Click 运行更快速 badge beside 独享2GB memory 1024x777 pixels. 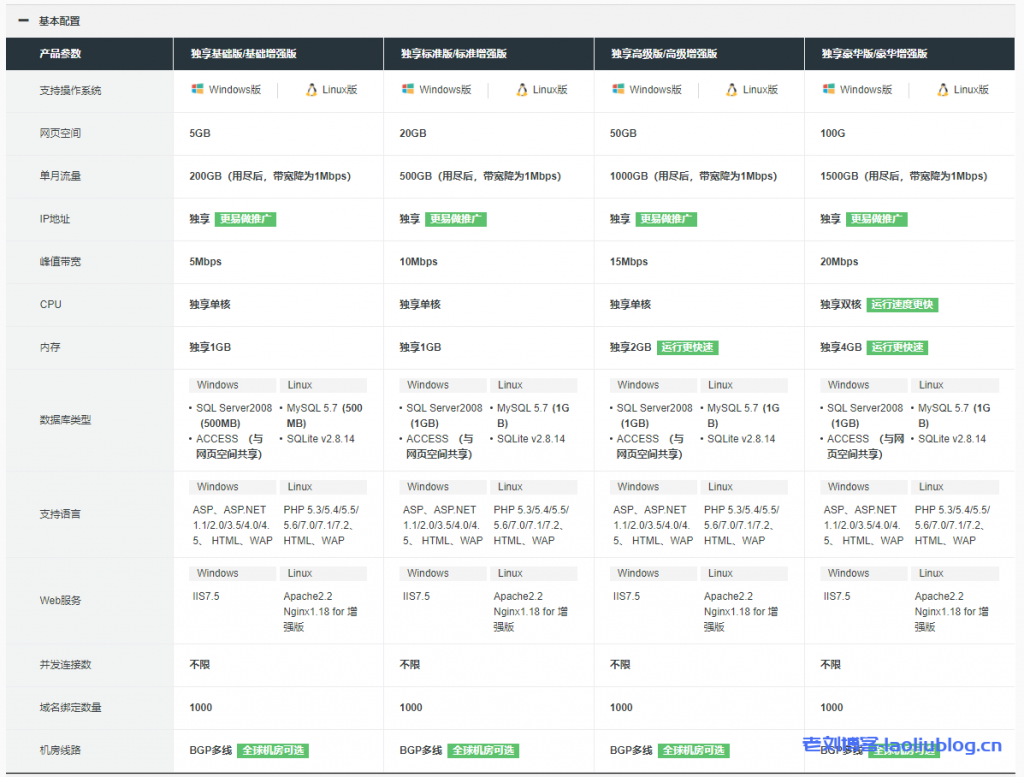pos(688,347)
